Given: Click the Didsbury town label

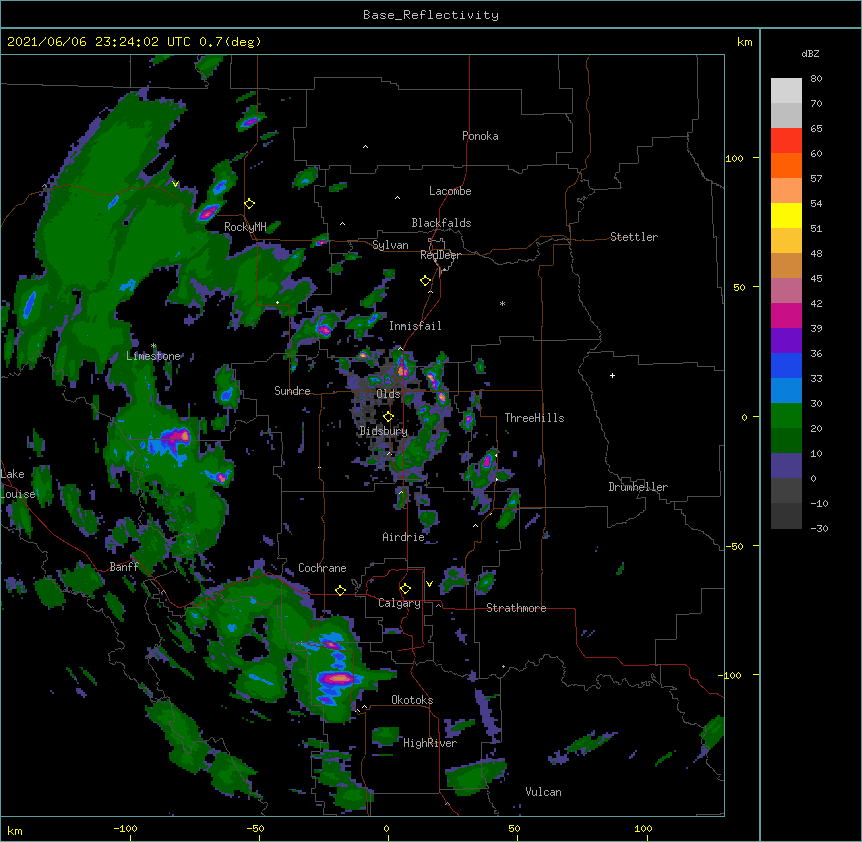Looking at the screenshot, I should pyautogui.click(x=383, y=431).
